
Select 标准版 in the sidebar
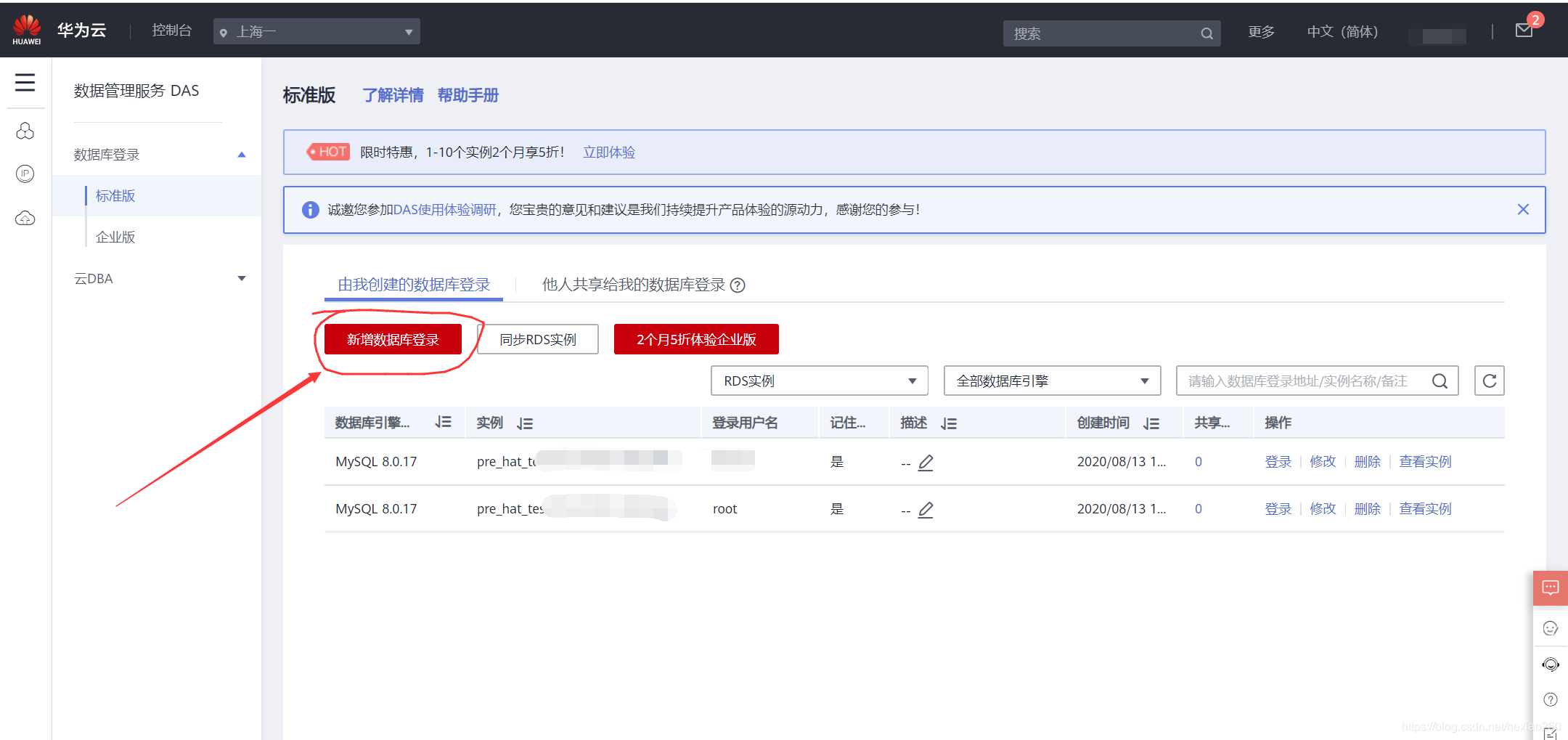(x=115, y=196)
